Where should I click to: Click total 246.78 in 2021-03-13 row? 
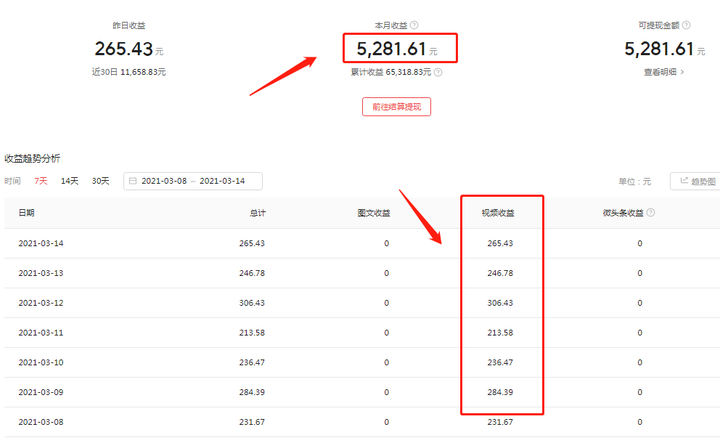click(252, 273)
